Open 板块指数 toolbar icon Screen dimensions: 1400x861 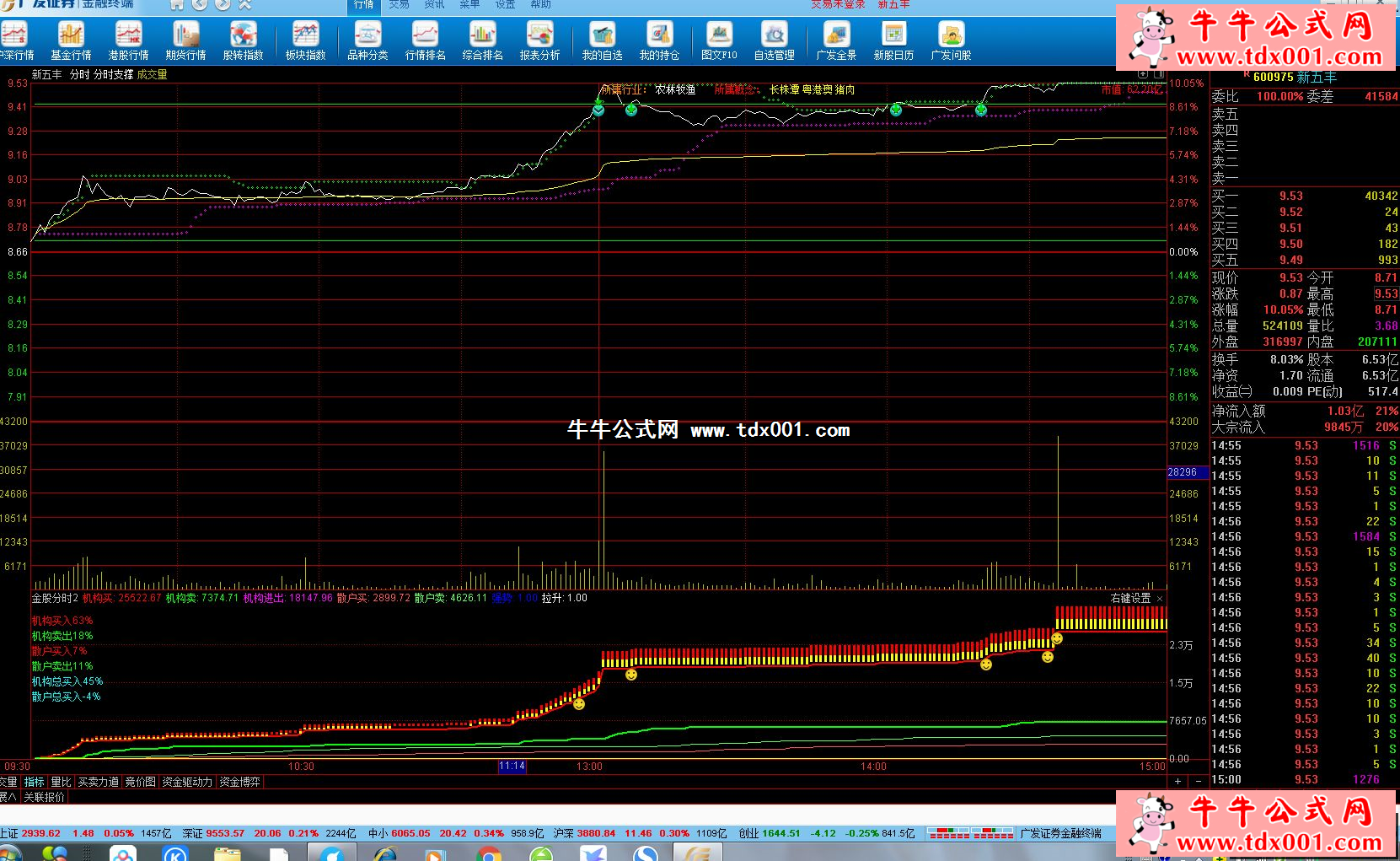point(305,41)
